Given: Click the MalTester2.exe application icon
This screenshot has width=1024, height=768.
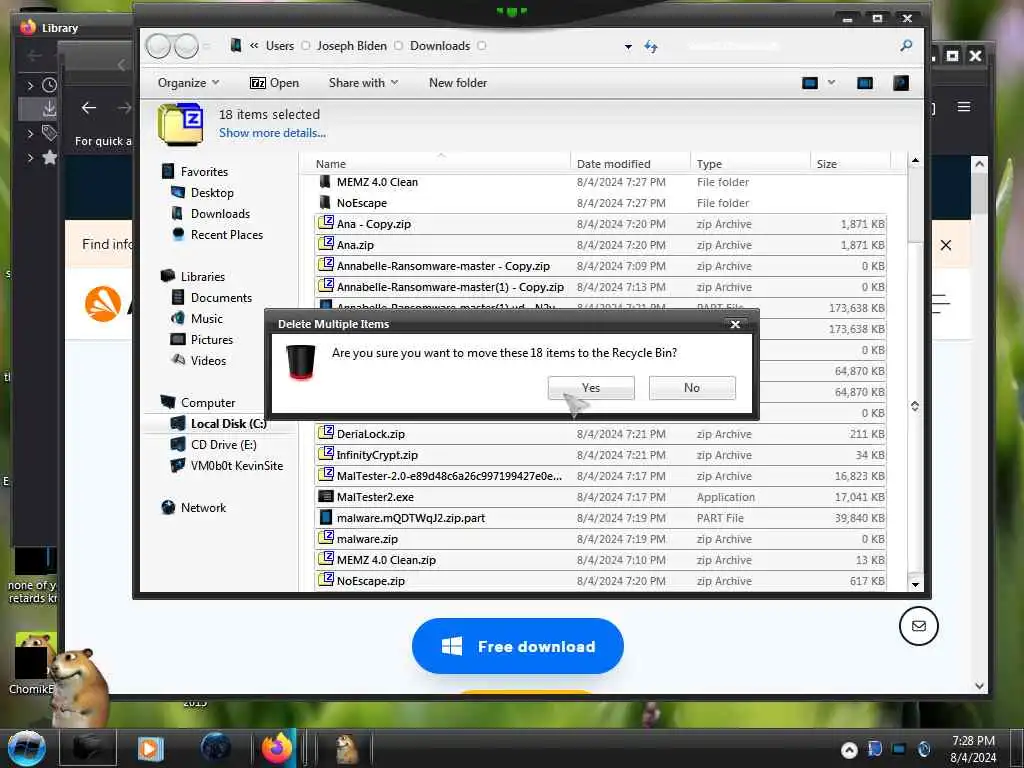Looking at the screenshot, I should coord(325,496).
